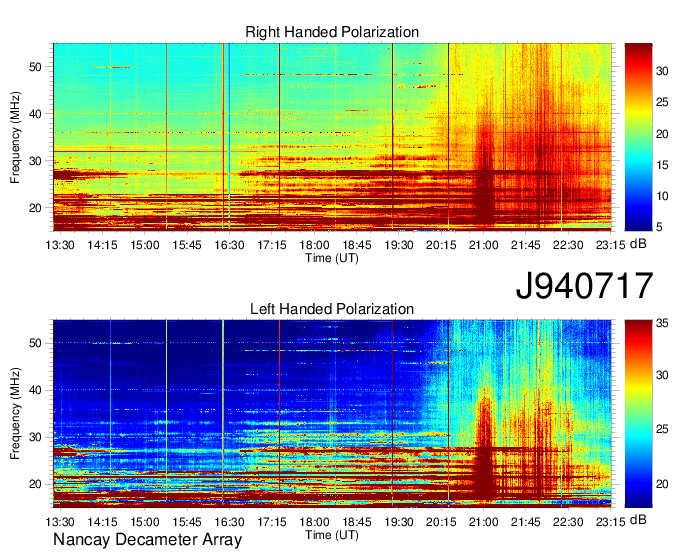680x552 pixels.
Task: Click the 35 value on Left Handed color bar
Action: coord(662,323)
